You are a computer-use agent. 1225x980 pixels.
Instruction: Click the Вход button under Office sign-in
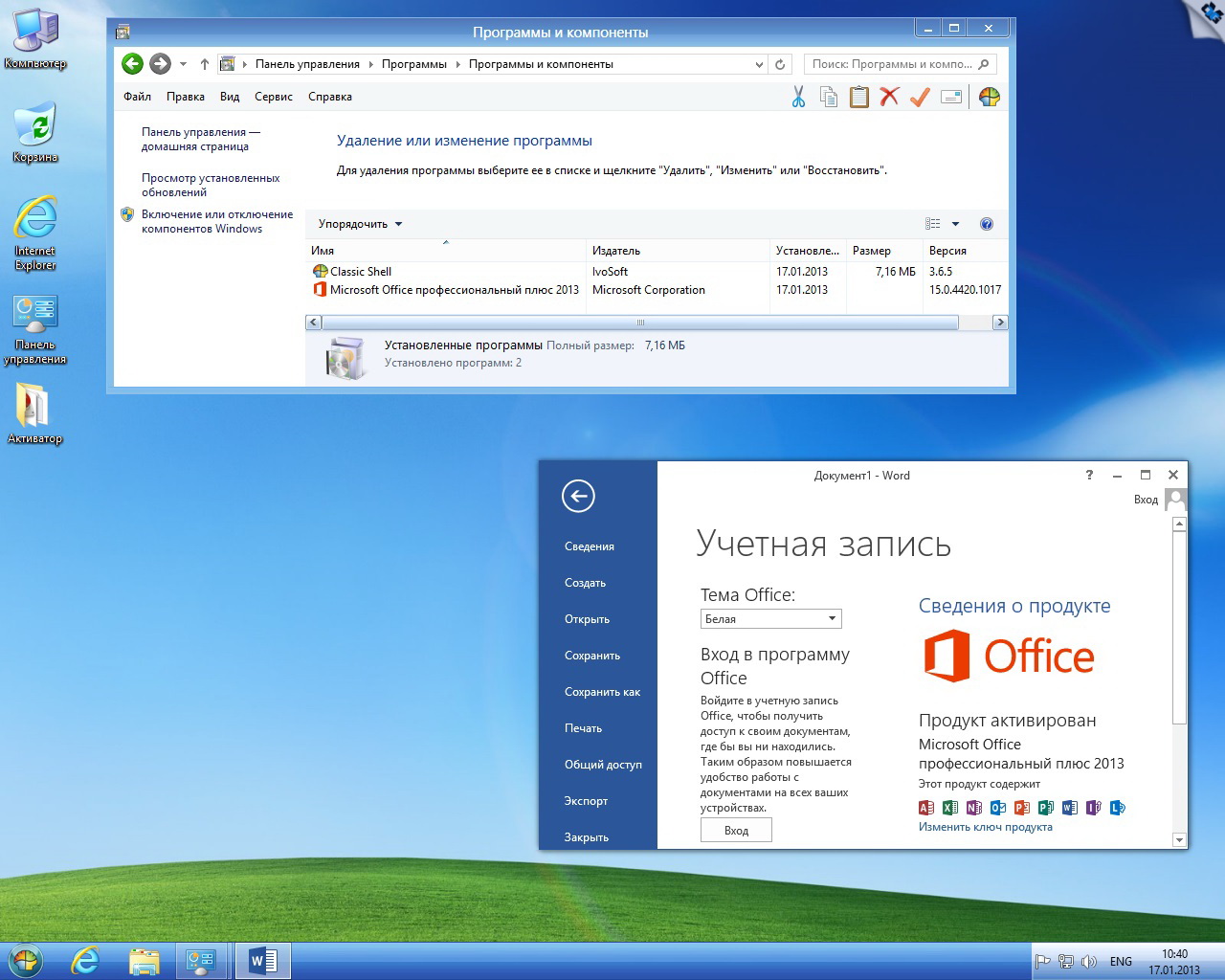tap(736, 830)
